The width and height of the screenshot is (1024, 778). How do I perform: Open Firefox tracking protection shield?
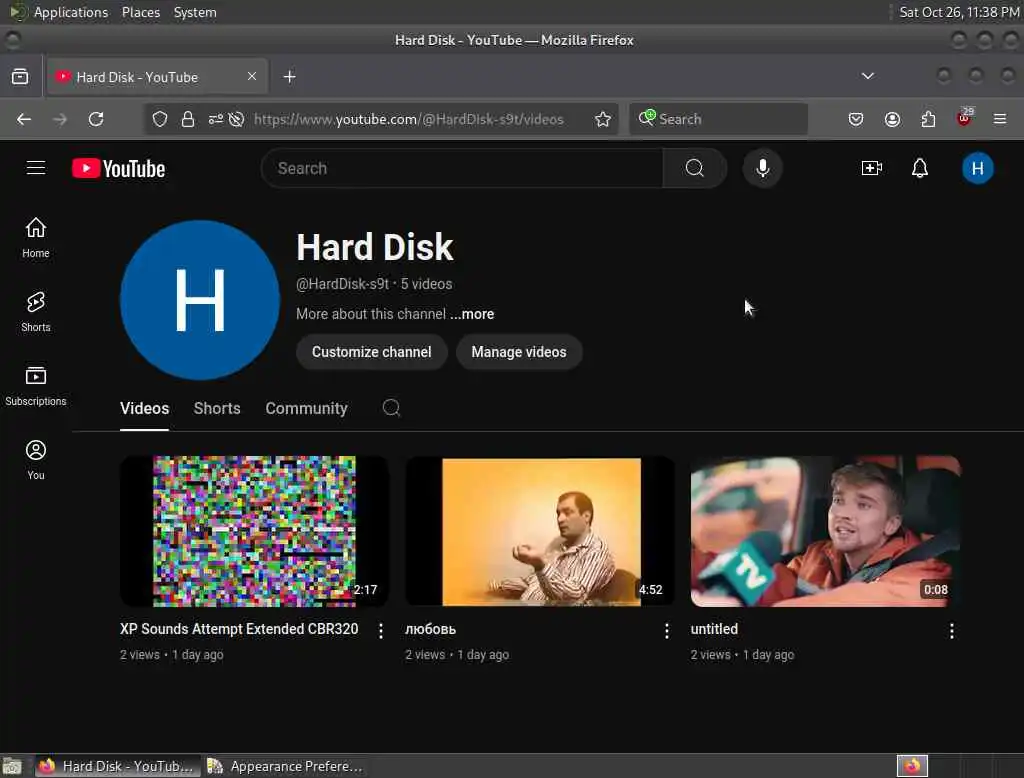[x=160, y=120]
